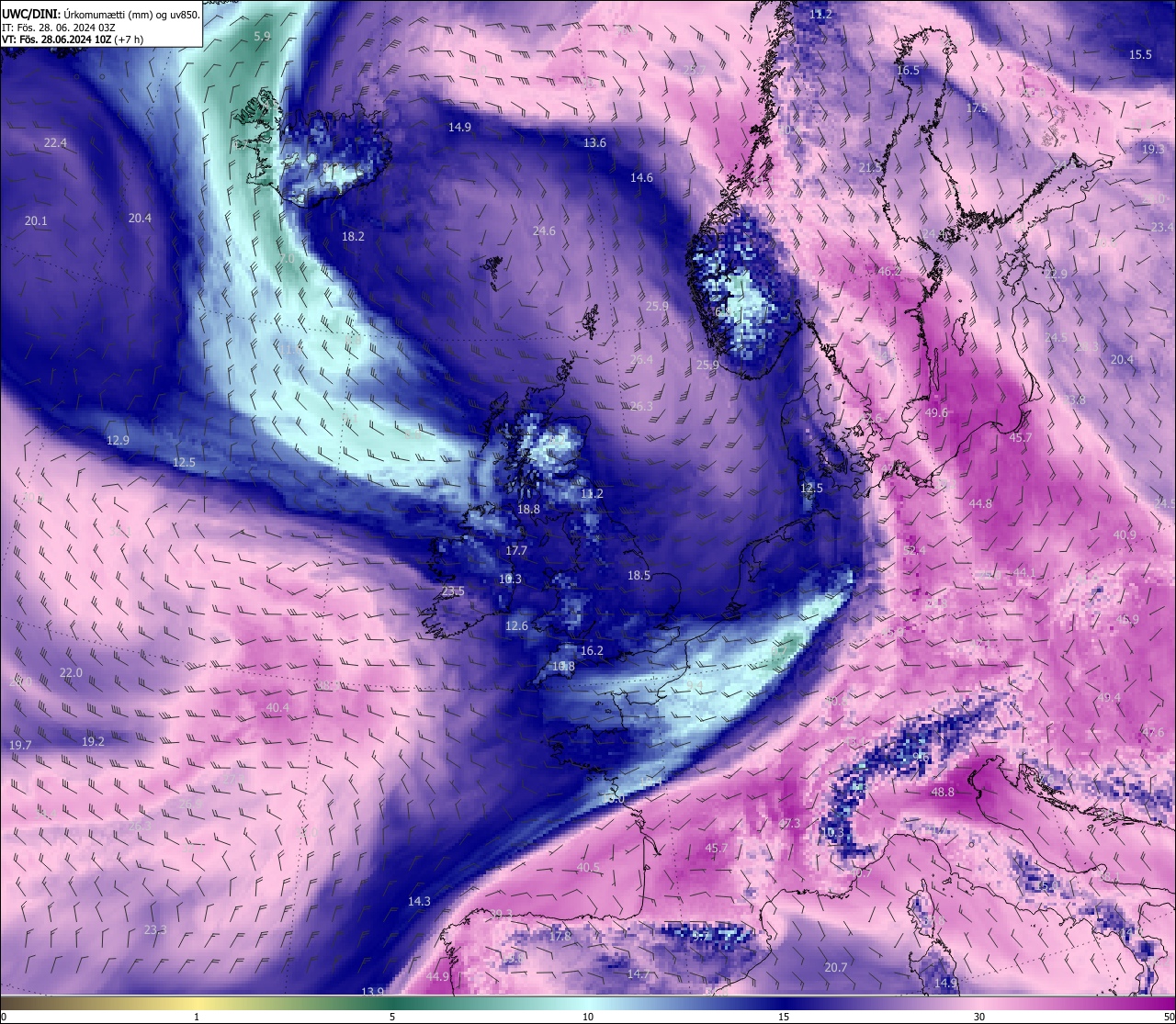Click the colour scale tick label 50
The image size is (1176, 1024).
1169,1017
